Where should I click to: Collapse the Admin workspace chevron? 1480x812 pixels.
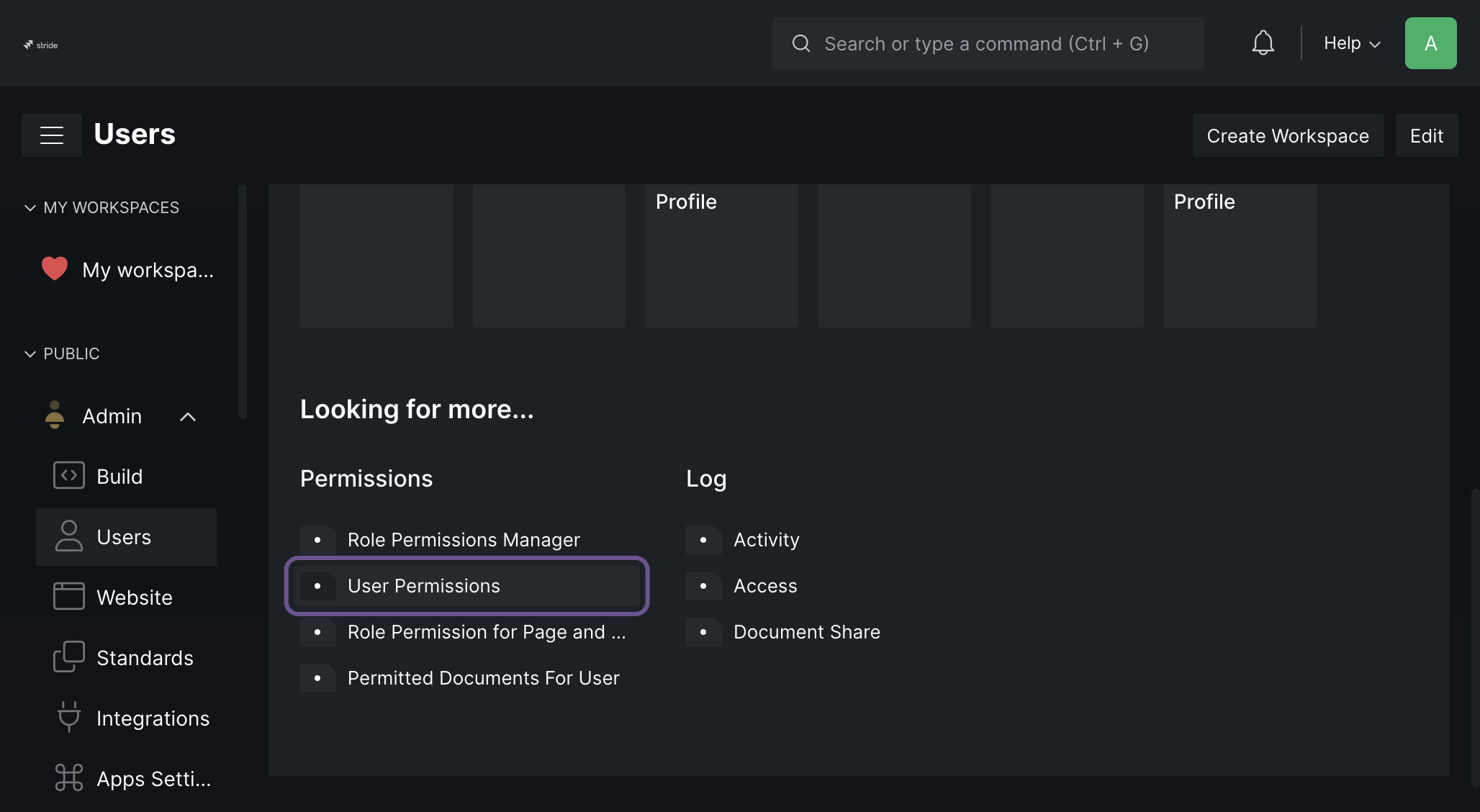click(x=188, y=417)
